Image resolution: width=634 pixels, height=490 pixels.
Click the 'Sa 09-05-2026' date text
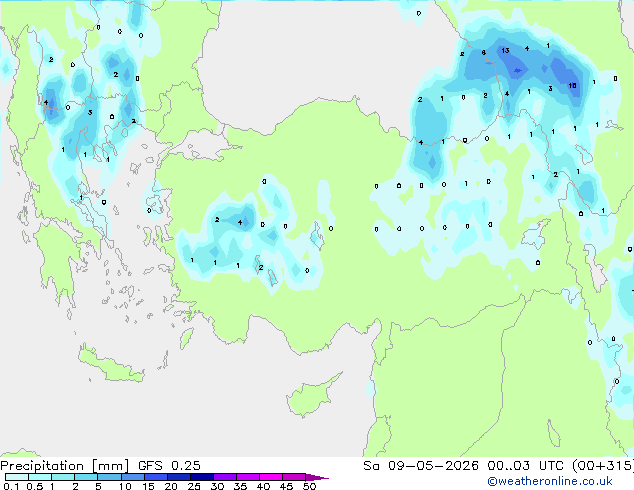tap(421, 466)
